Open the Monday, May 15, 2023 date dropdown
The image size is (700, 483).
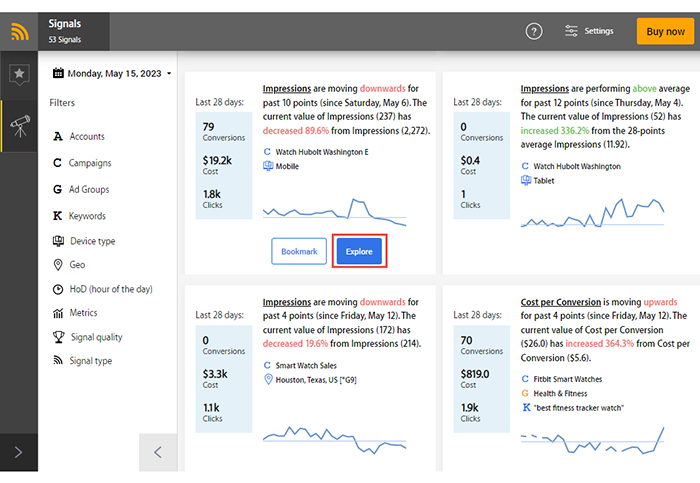pyautogui.click(x=112, y=73)
